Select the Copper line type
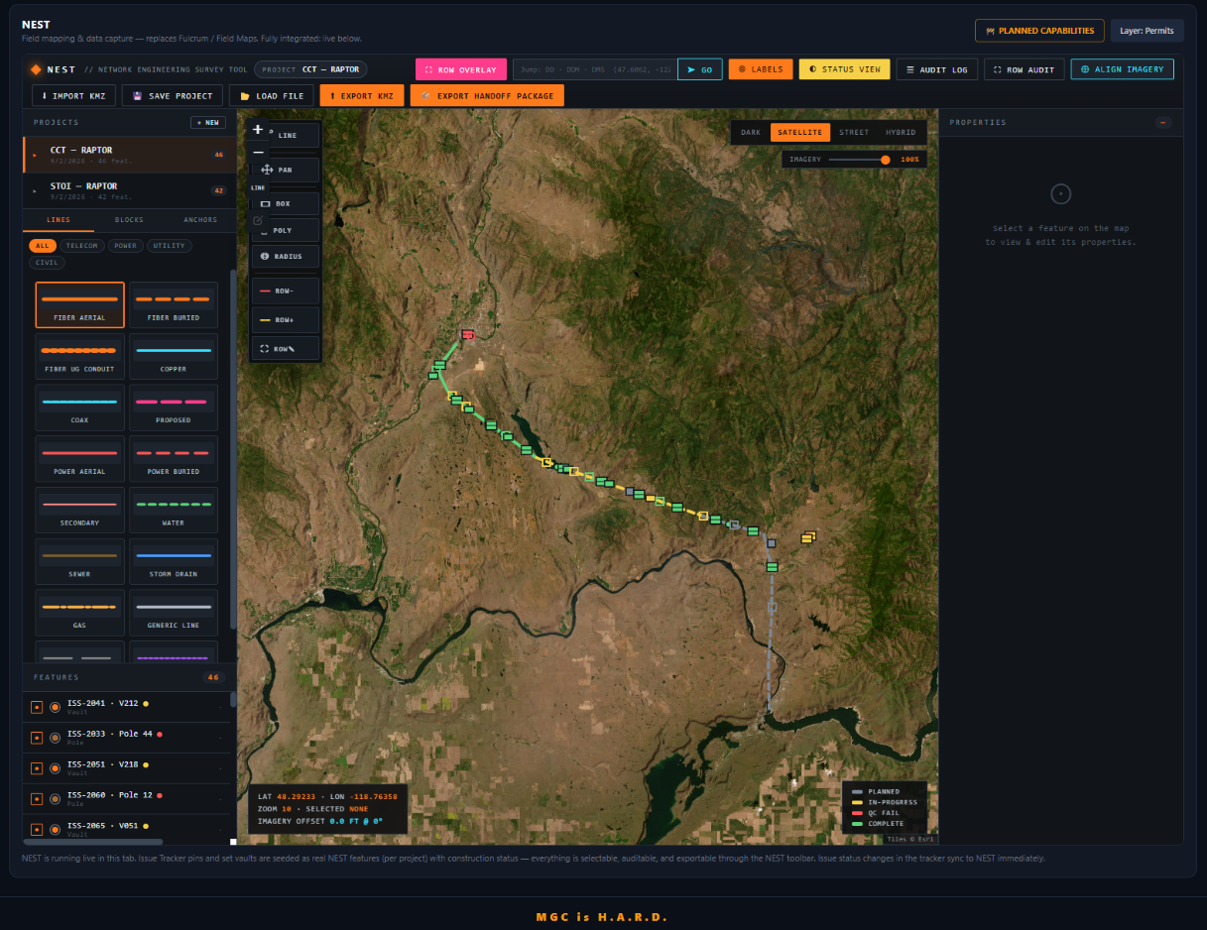The width and height of the screenshot is (1207, 930). point(173,357)
